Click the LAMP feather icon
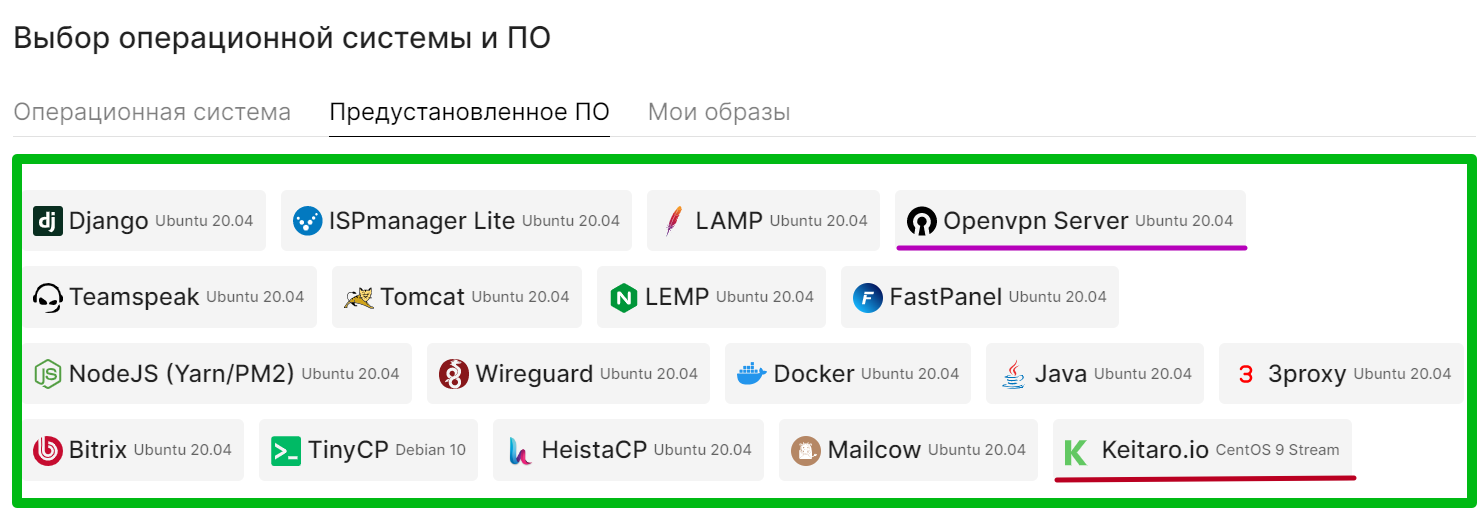1482x522 pixels. point(674,221)
